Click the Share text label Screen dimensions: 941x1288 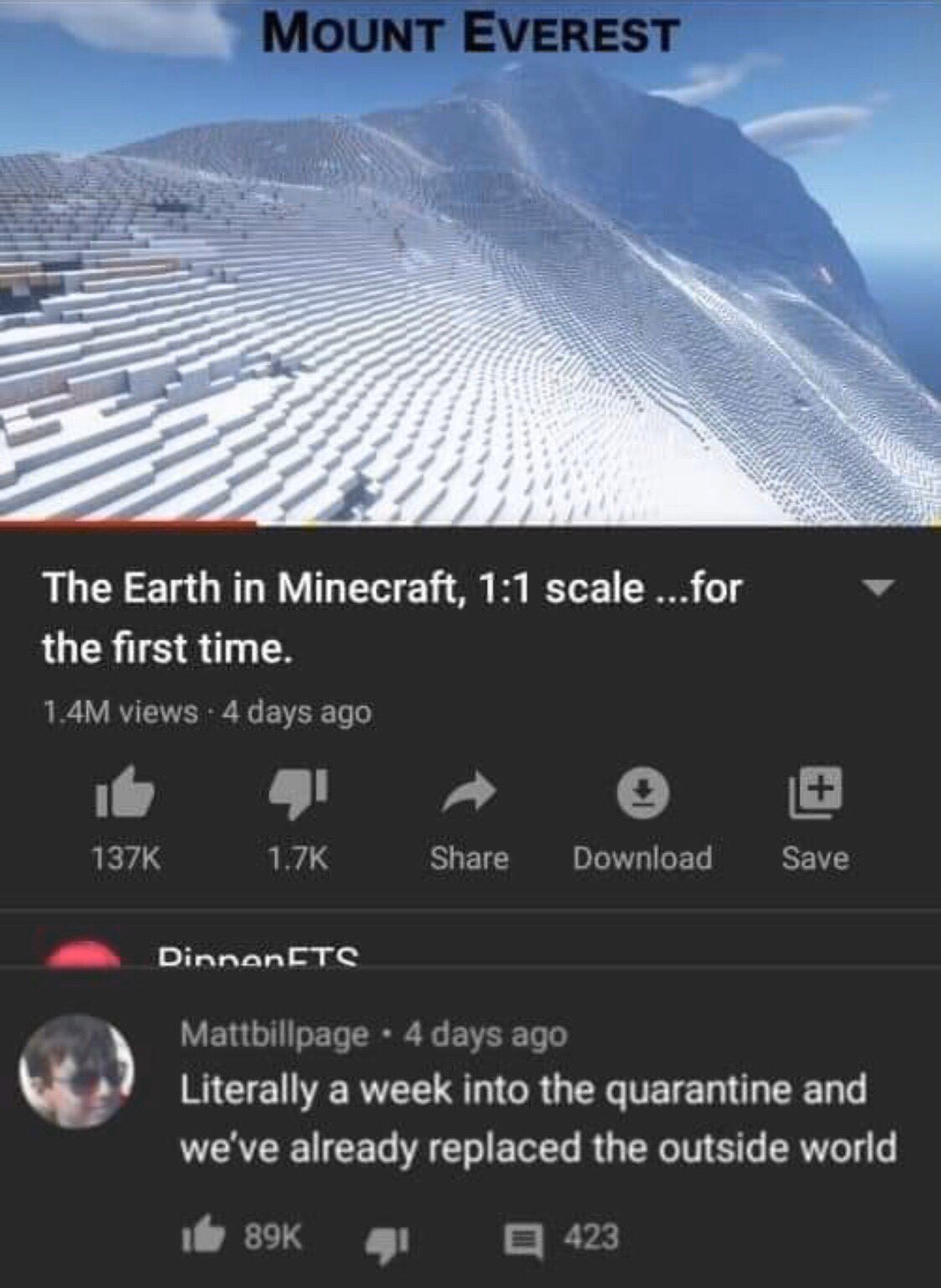coord(469,858)
